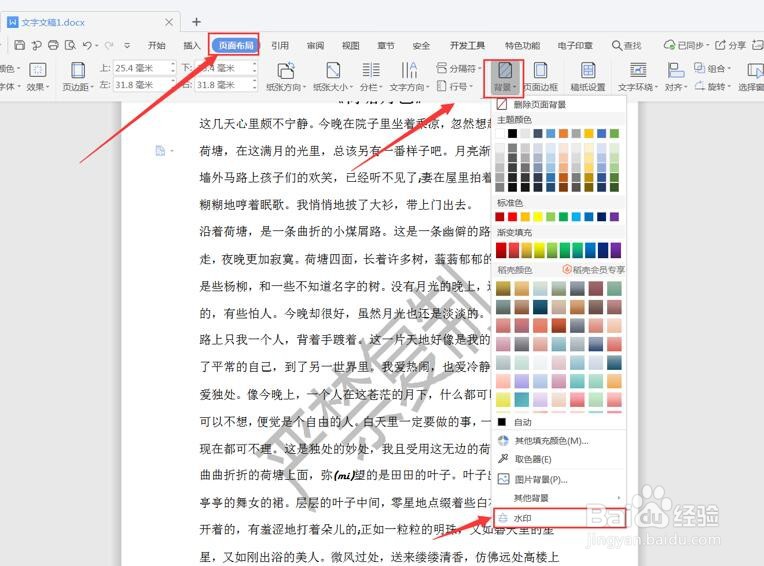
Task: Collapse the 背景 background dropdown button
Action: 504,77
